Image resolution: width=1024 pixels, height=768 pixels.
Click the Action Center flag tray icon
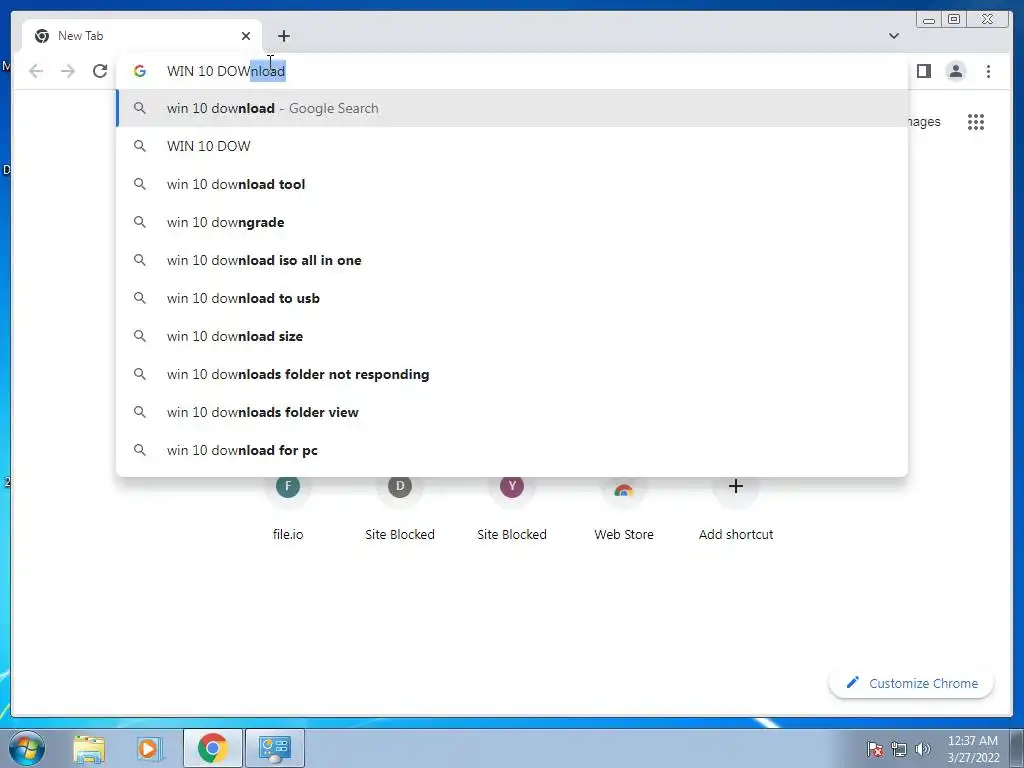pyautogui.click(x=875, y=749)
